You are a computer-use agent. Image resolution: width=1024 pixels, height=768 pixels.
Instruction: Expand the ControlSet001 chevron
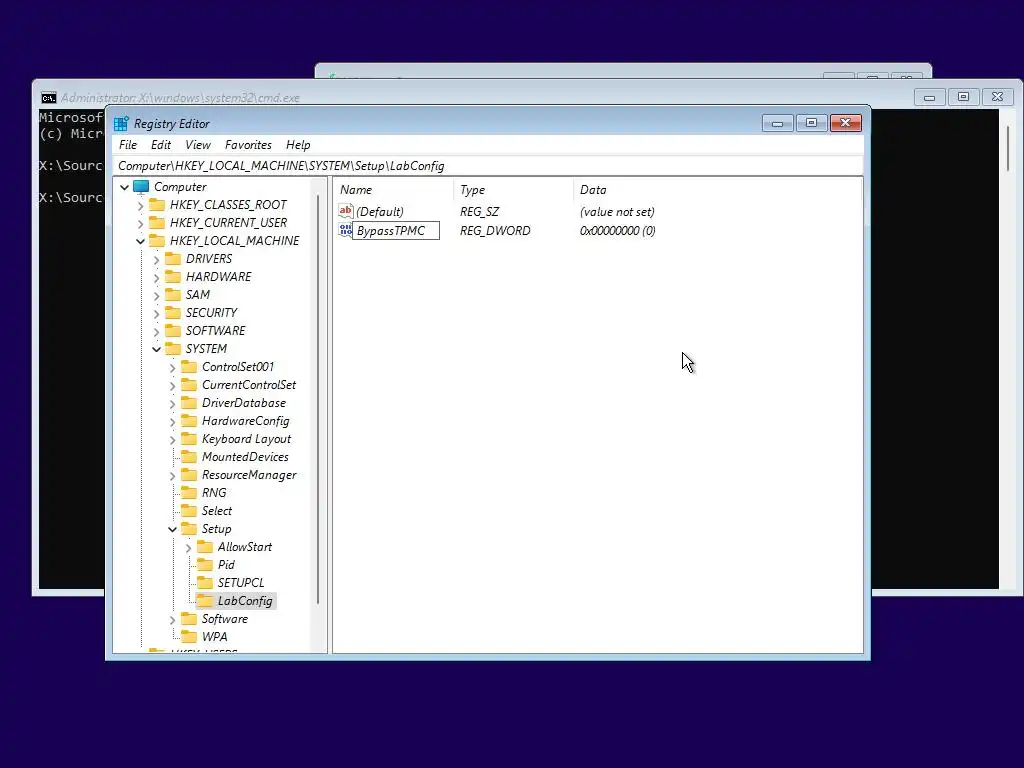(172, 368)
